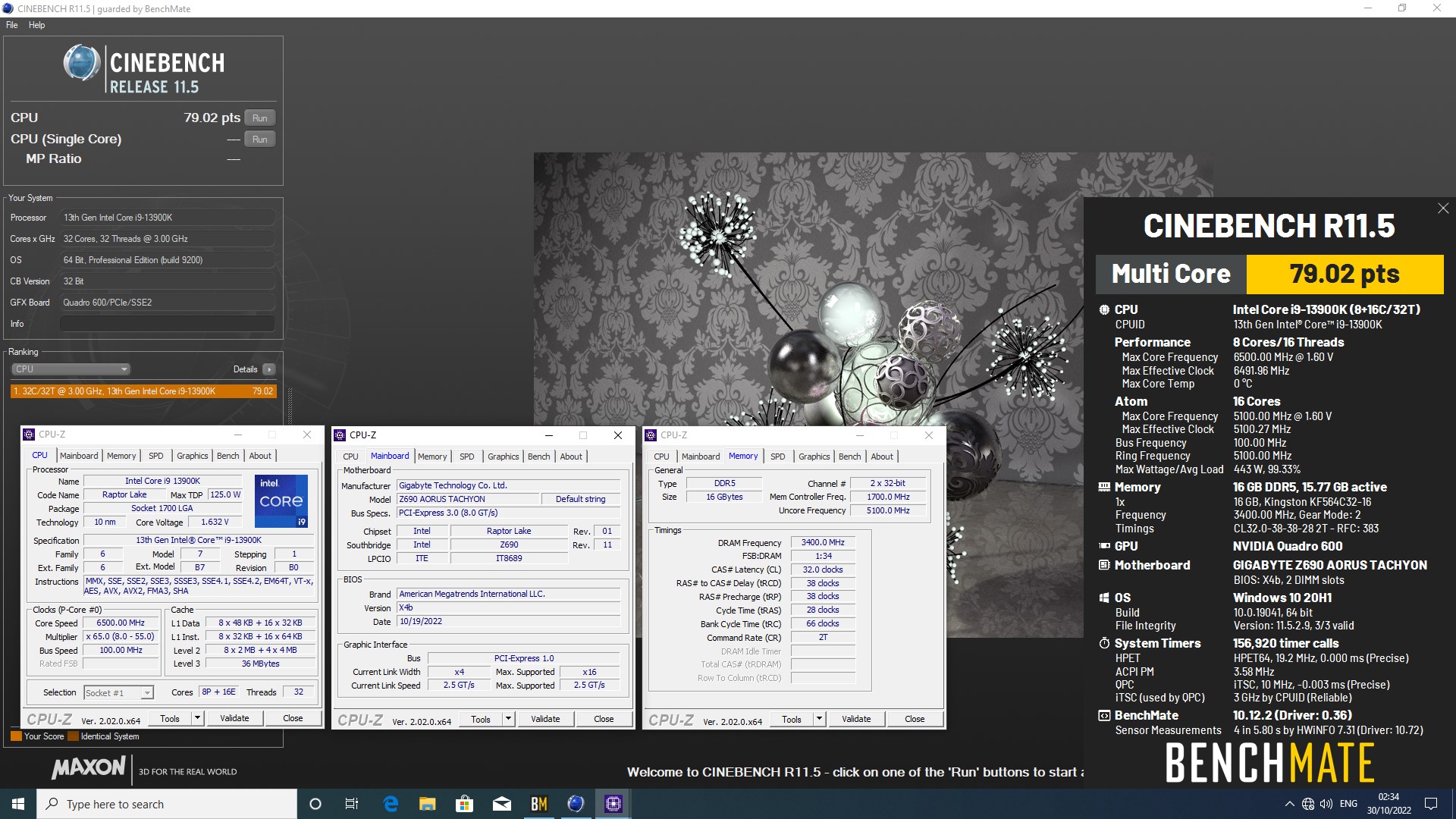Screen dimensions: 1456x819
Task: Switch to Mainboard tab in first CPU-Z window
Action: [x=79, y=456]
